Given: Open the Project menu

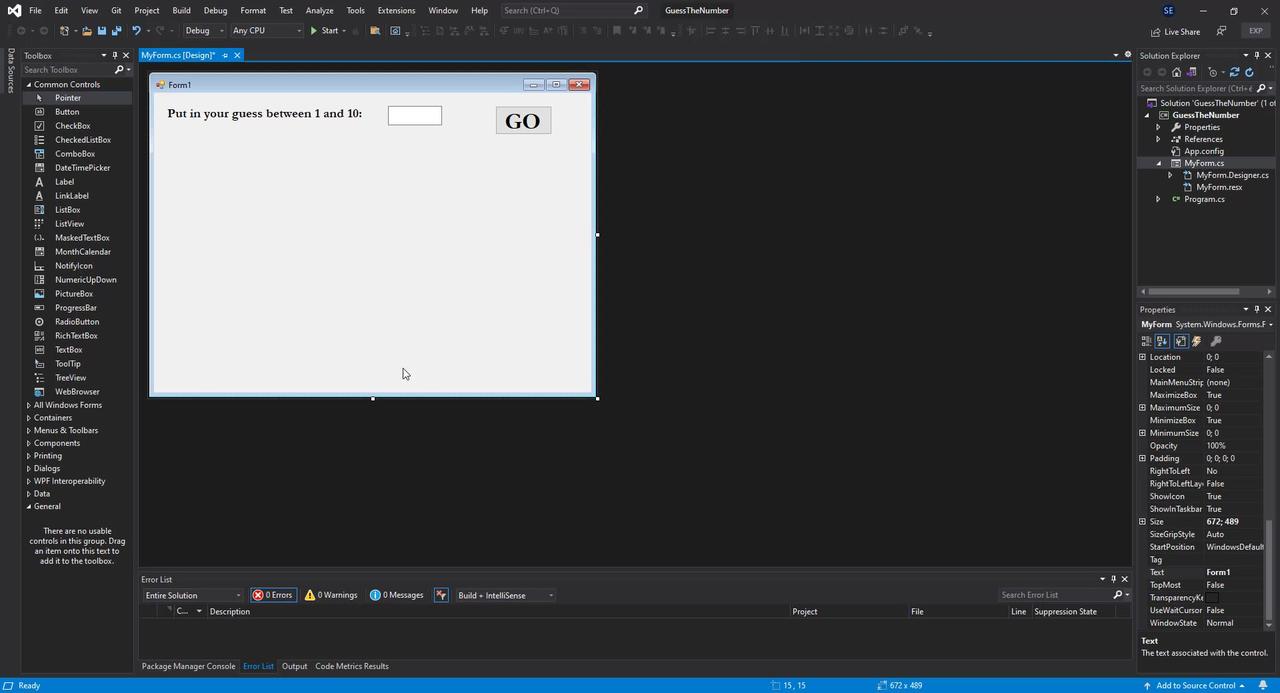Looking at the screenshot, I should [x=147, y=10].
